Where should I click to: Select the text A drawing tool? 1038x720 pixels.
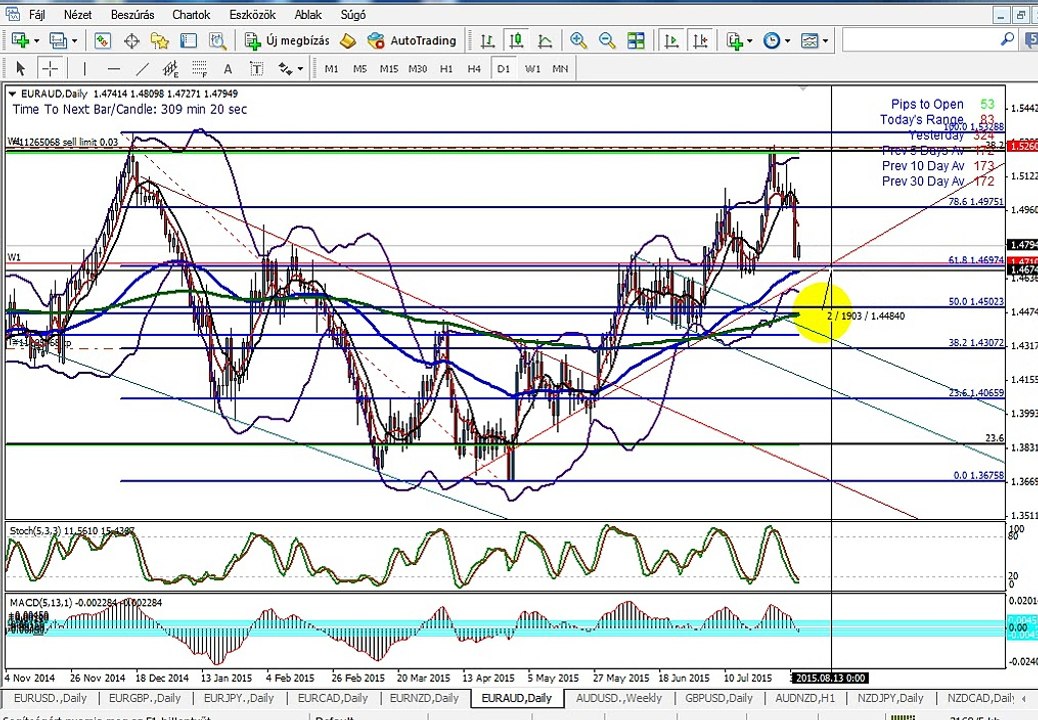pos(228,68)
